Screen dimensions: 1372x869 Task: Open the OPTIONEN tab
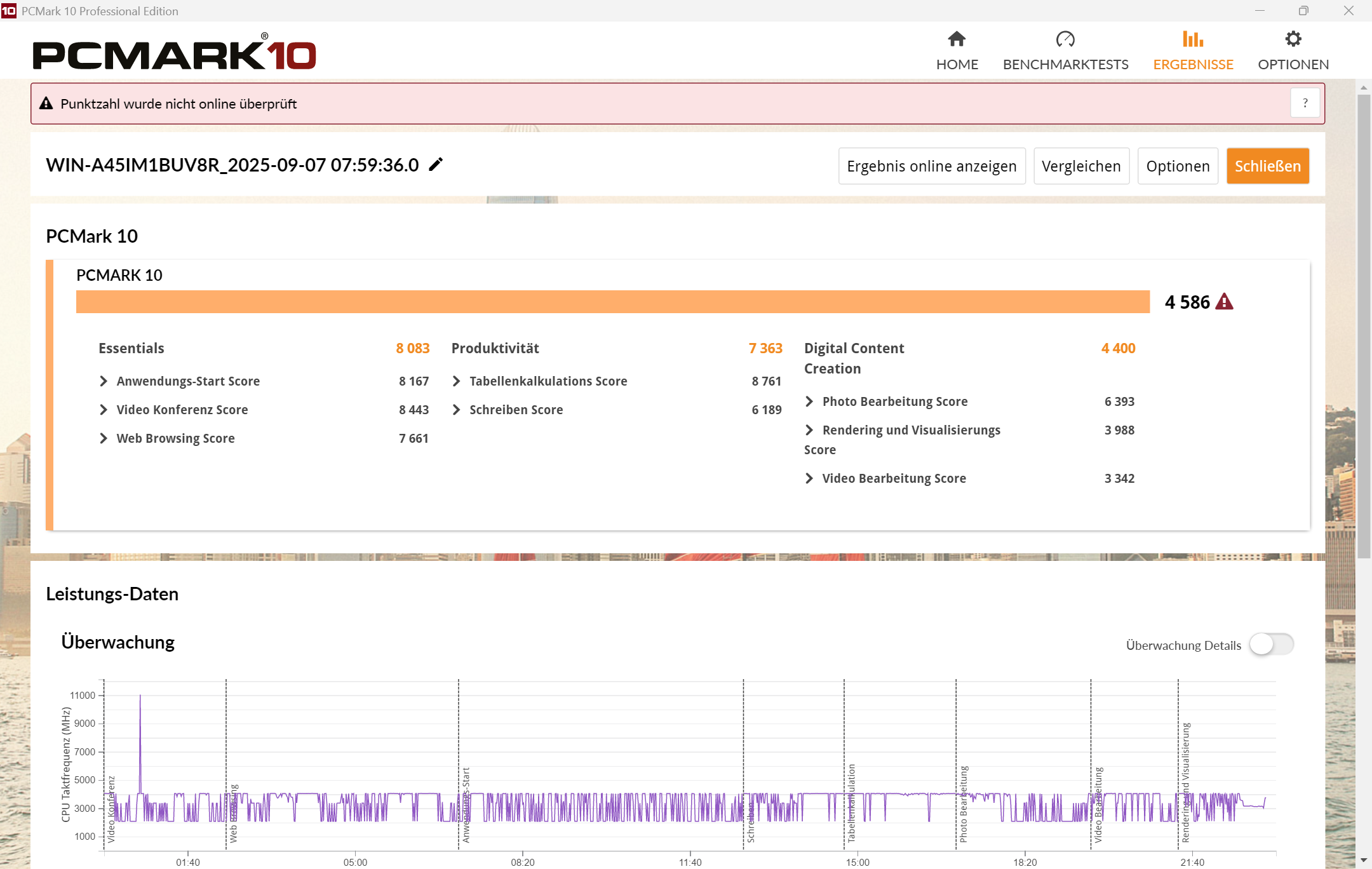pyautogui.click(x=1293, y=51)
